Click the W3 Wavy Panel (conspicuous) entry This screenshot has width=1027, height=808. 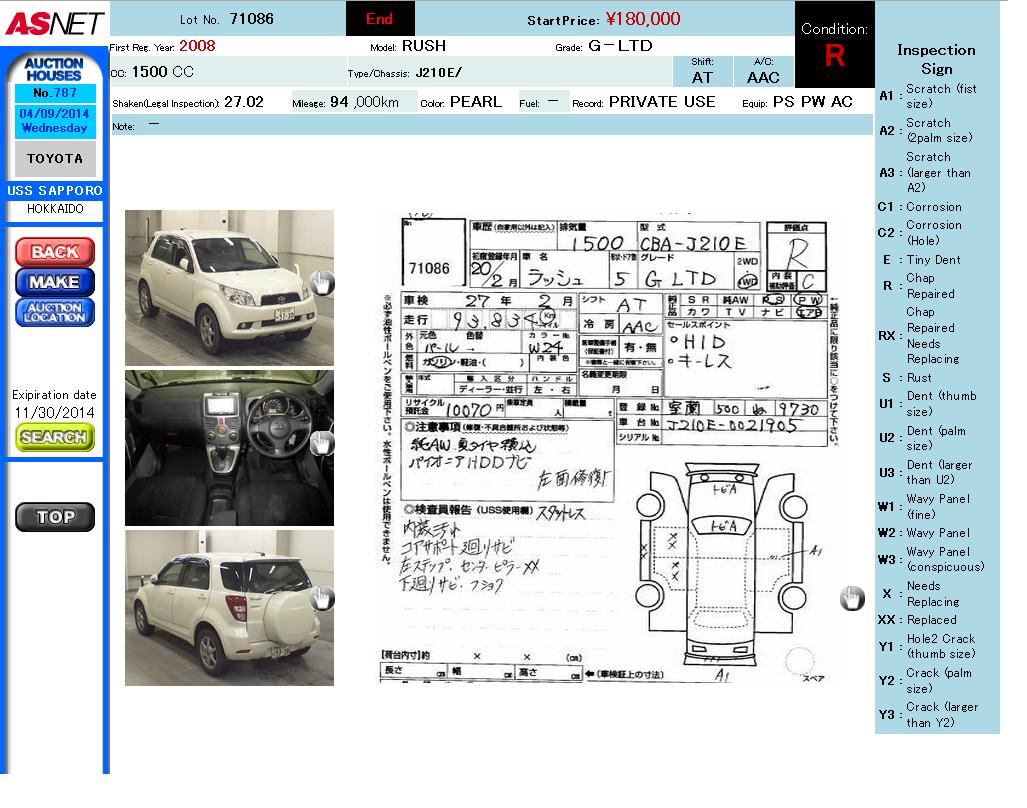pyautogui.click(x=931, y=560)
